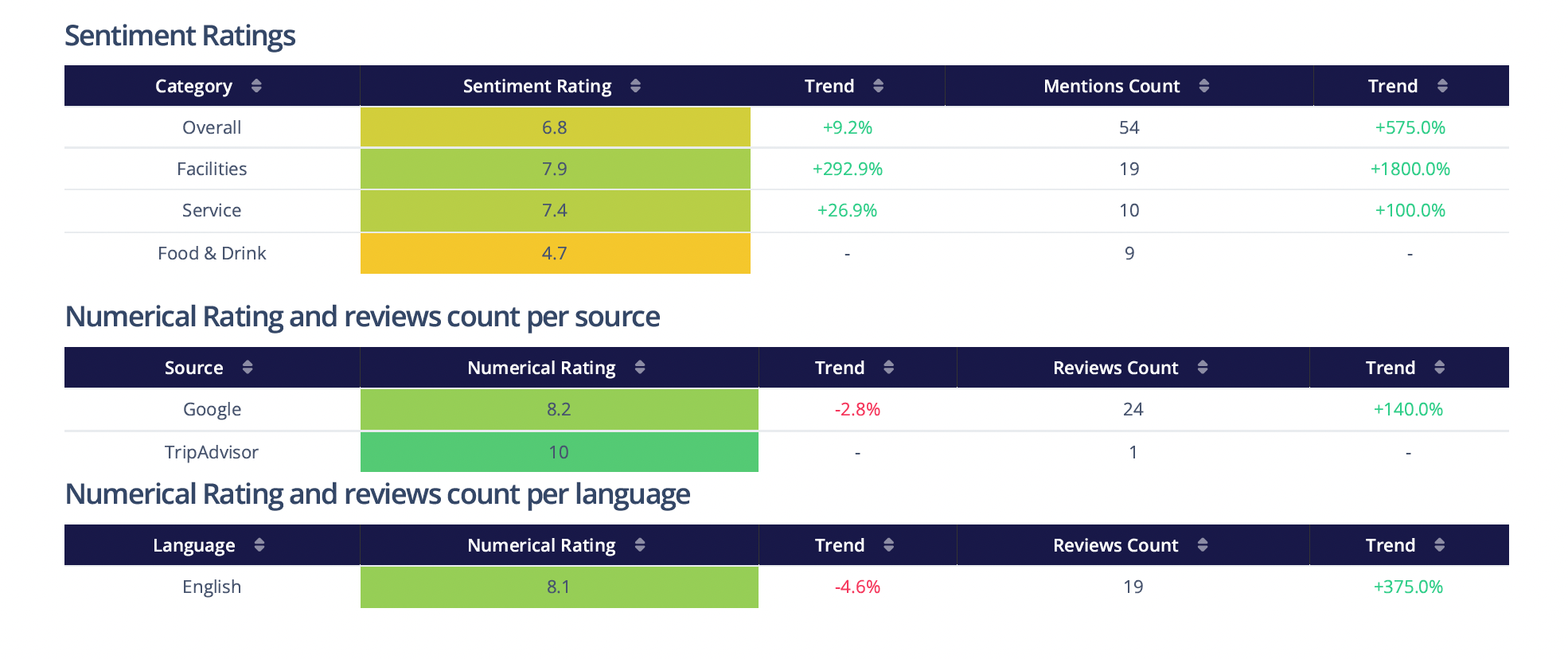Click the yellow 6.8 Overall rating cell

pos(555,127)
